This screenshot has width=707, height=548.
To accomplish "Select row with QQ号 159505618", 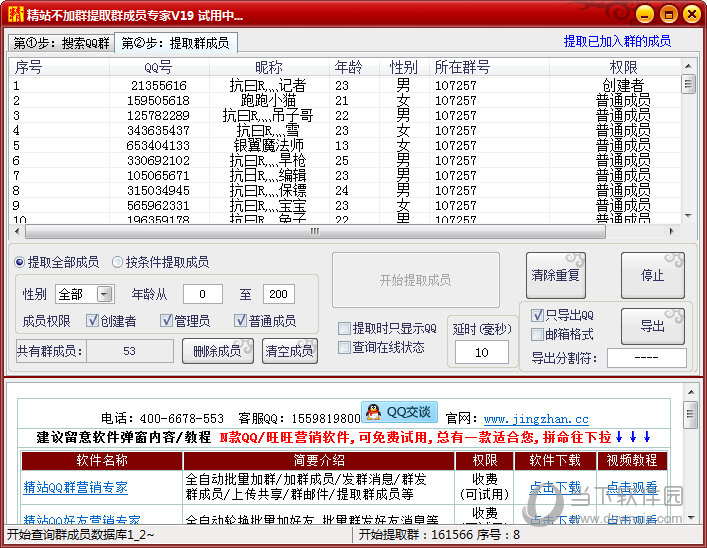I will [x=345, y=100].
